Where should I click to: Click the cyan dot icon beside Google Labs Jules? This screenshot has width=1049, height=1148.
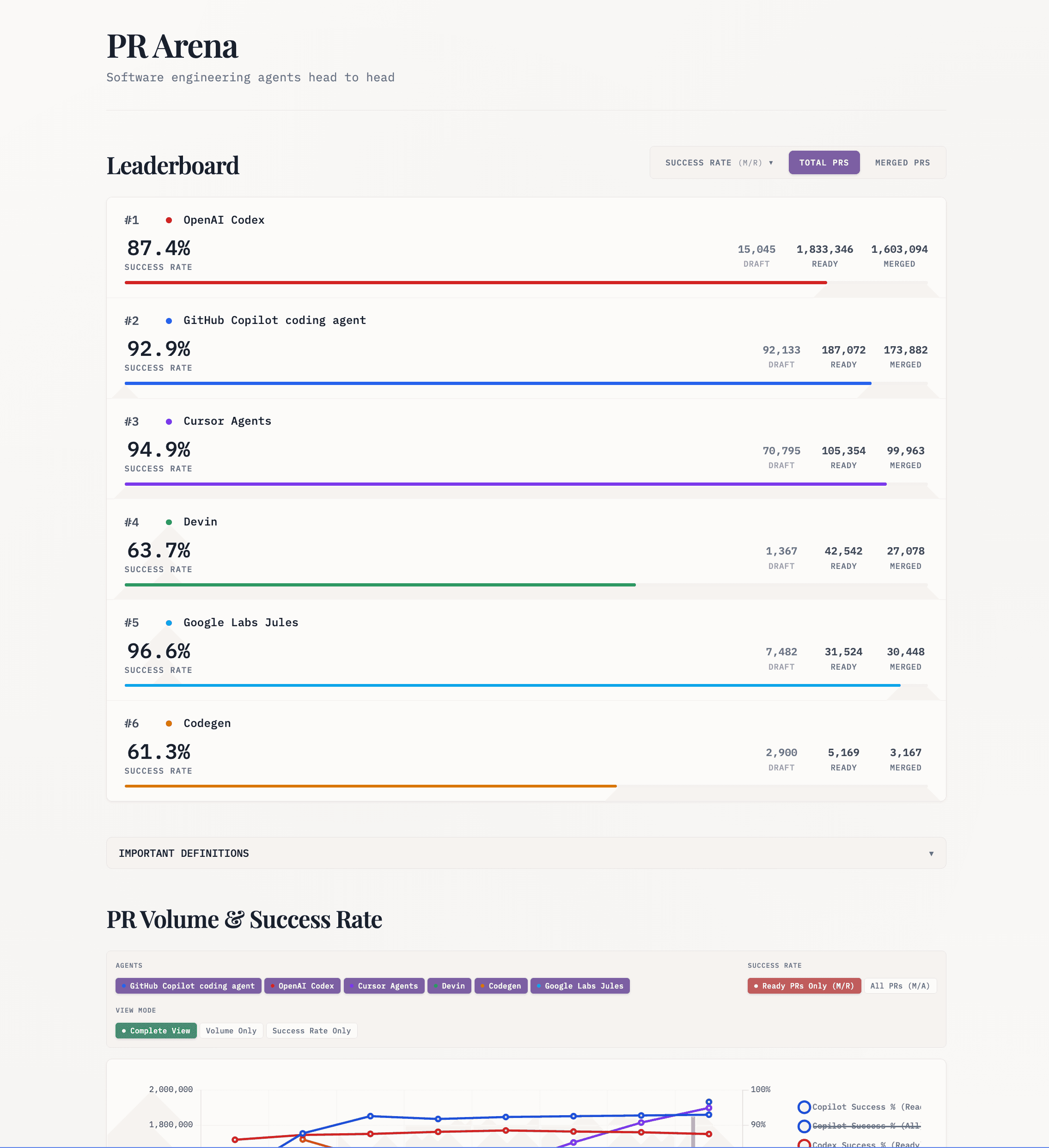pyautogui.click(x=169, y=623)
